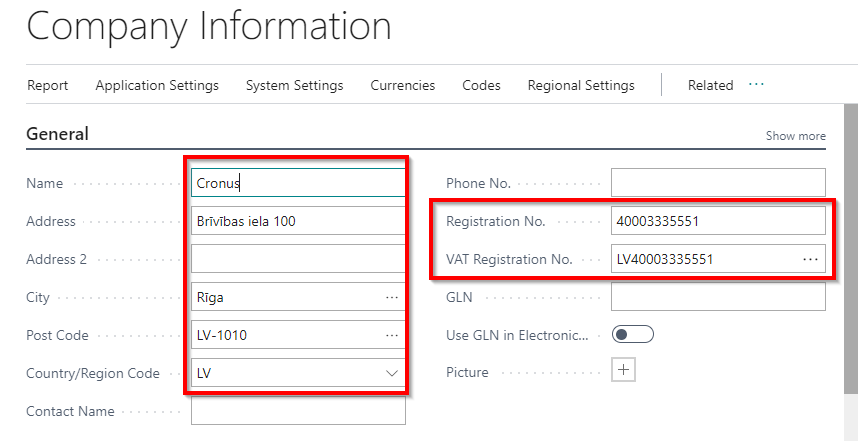Click the Registration No. label
The width and height of the screenshot is (863, 441).
[495, 221]
